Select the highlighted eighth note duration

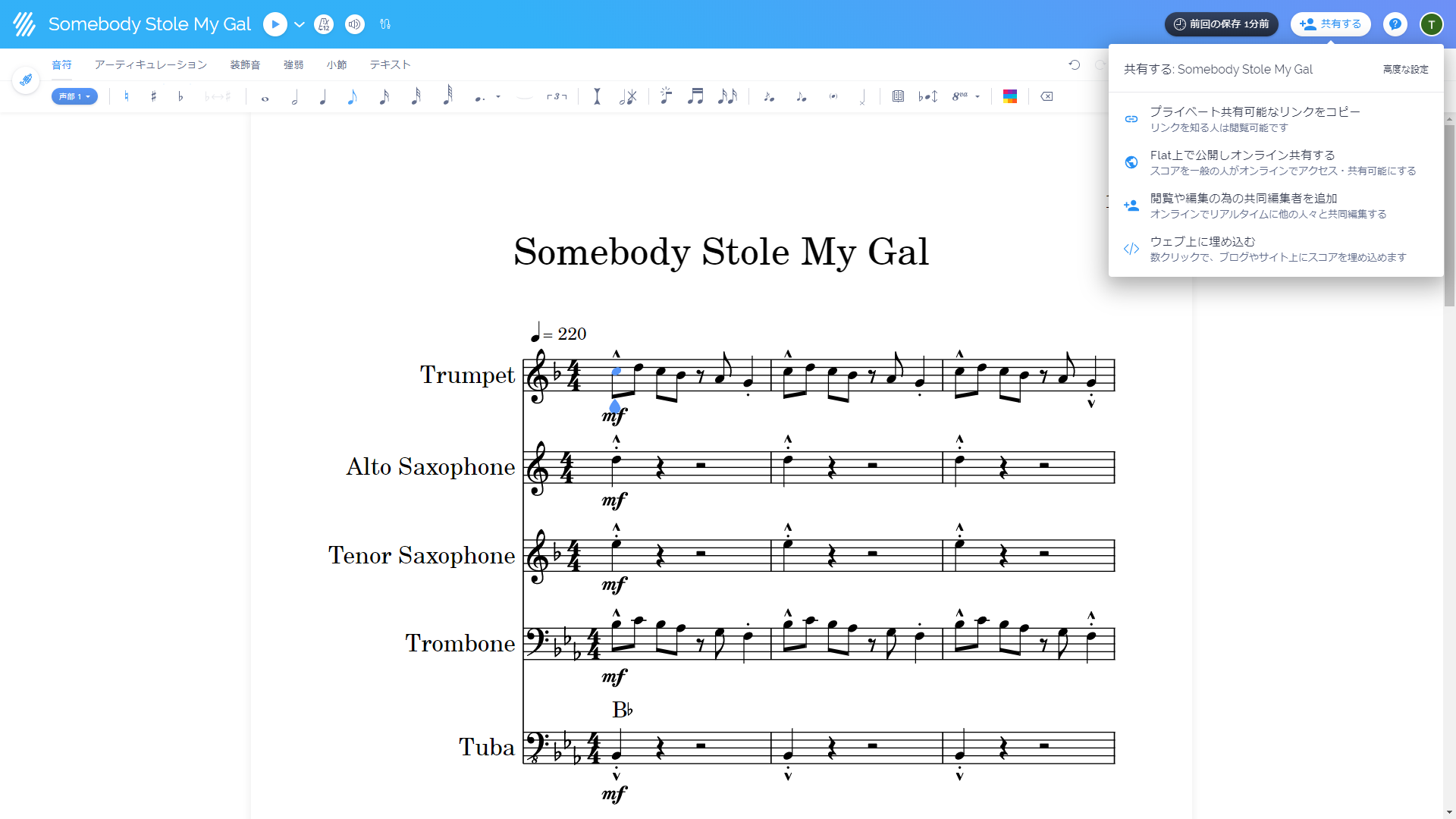click(352, 96)
